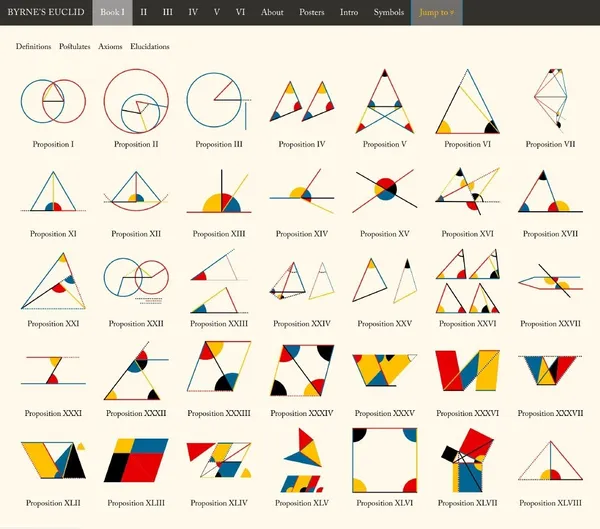View the Proposition XIII semicircle diagram
600x529 pixels.
tap(219, 191)
